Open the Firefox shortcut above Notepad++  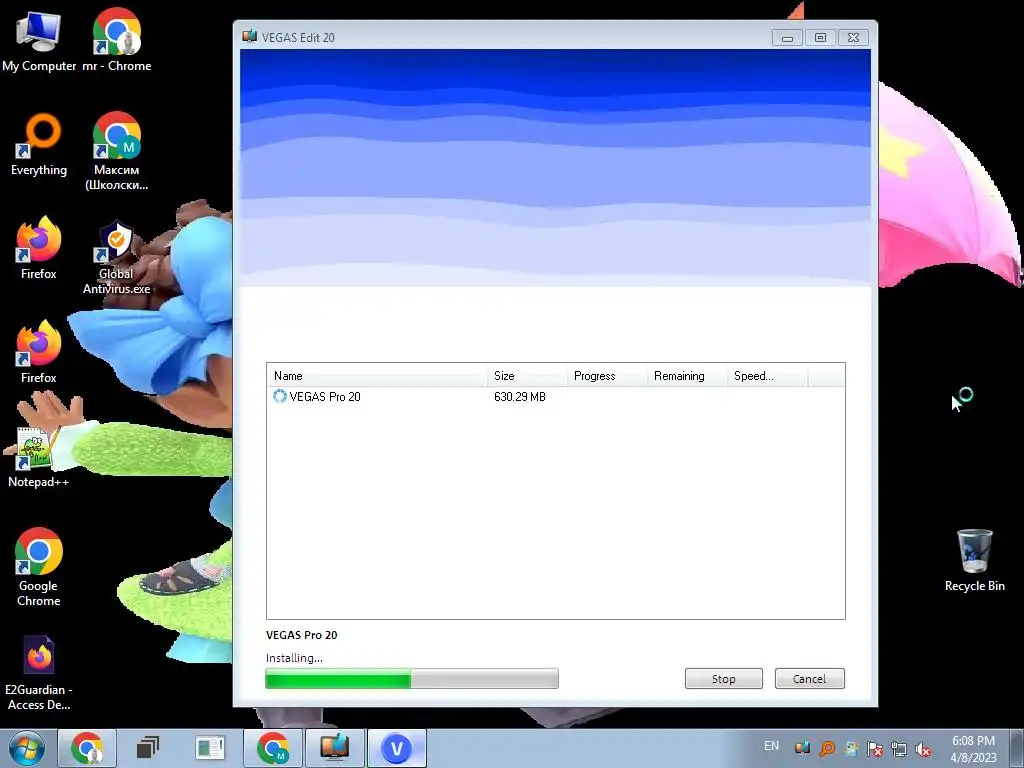pyautogui.click(x=39, y=353)
